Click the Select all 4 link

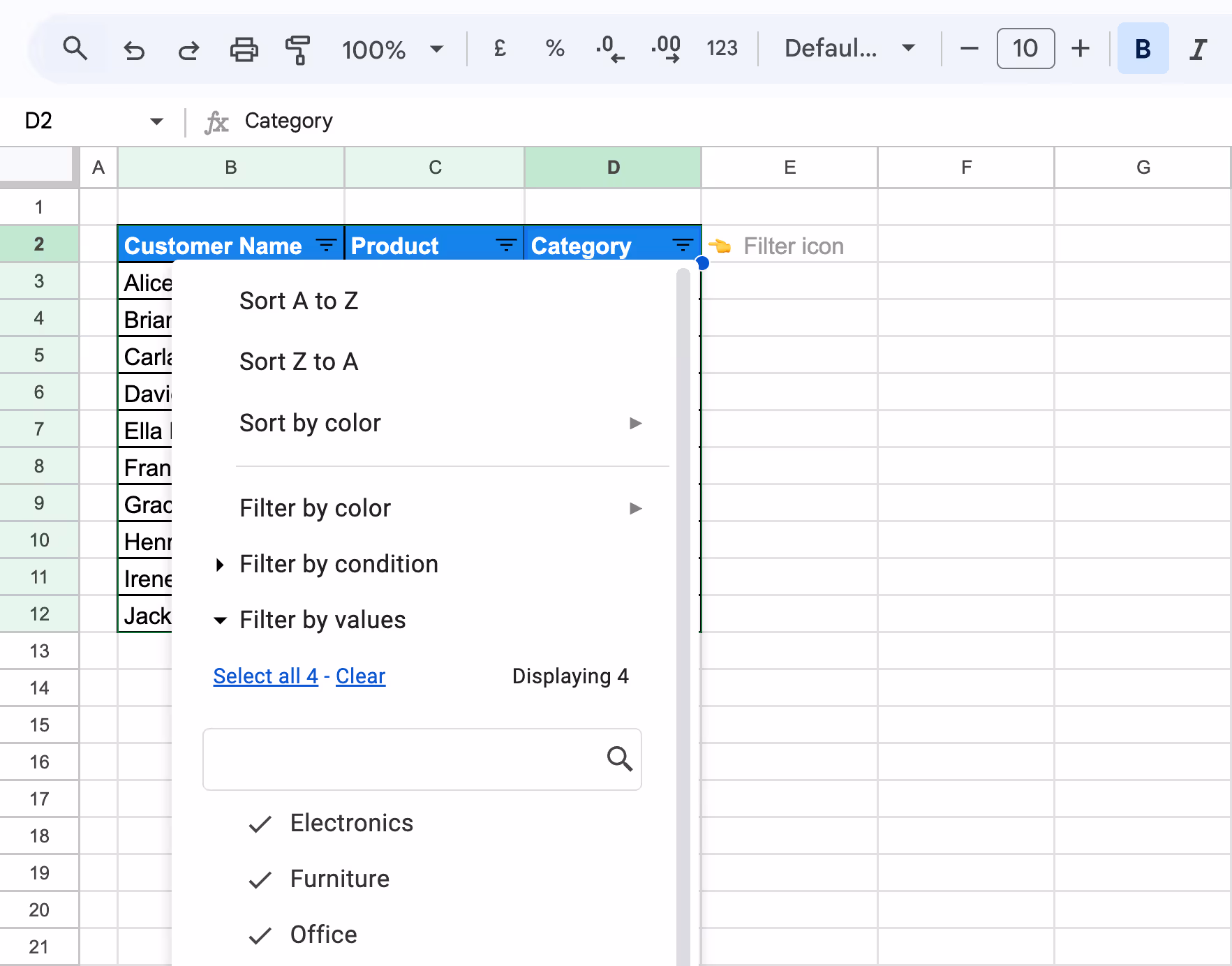[265, 676]
